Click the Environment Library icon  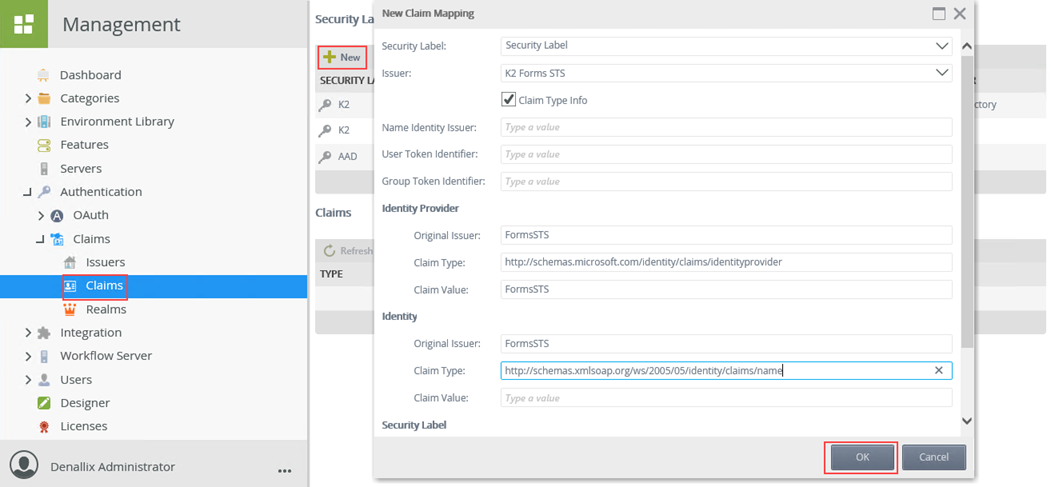click(44, 122)
